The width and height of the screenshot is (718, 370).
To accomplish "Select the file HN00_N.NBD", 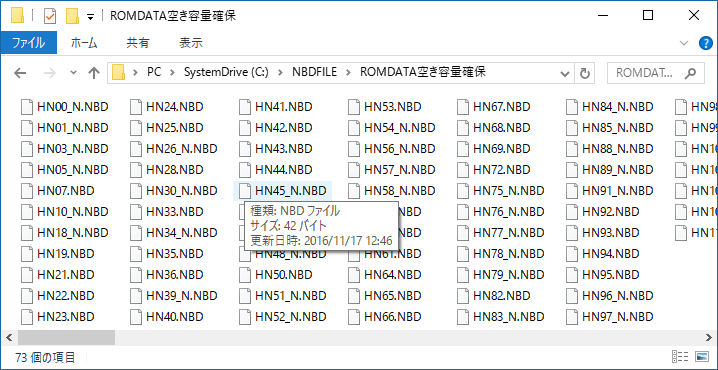I will 65,107.
